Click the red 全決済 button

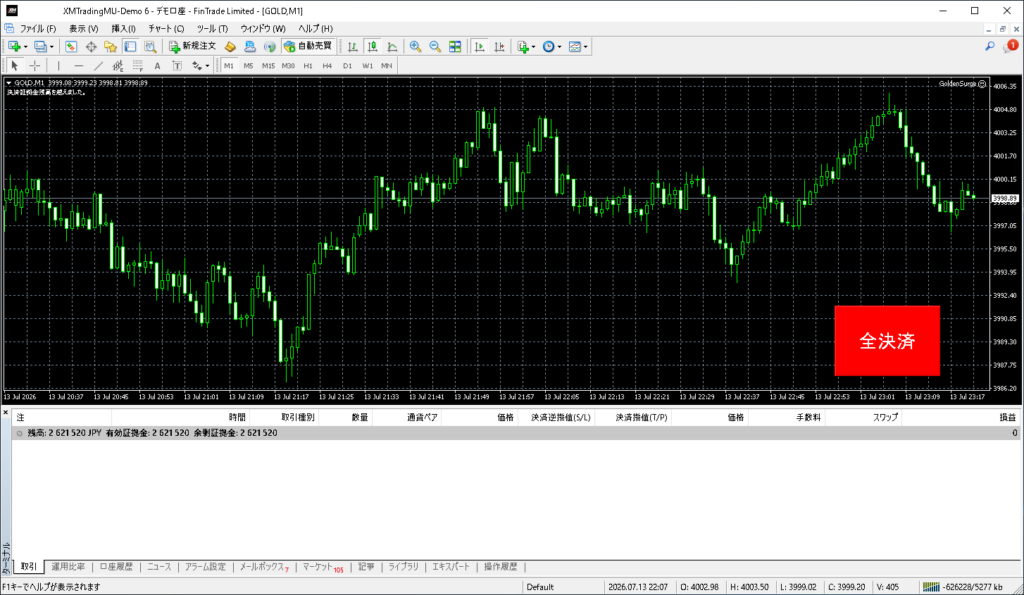click(887, 340)
